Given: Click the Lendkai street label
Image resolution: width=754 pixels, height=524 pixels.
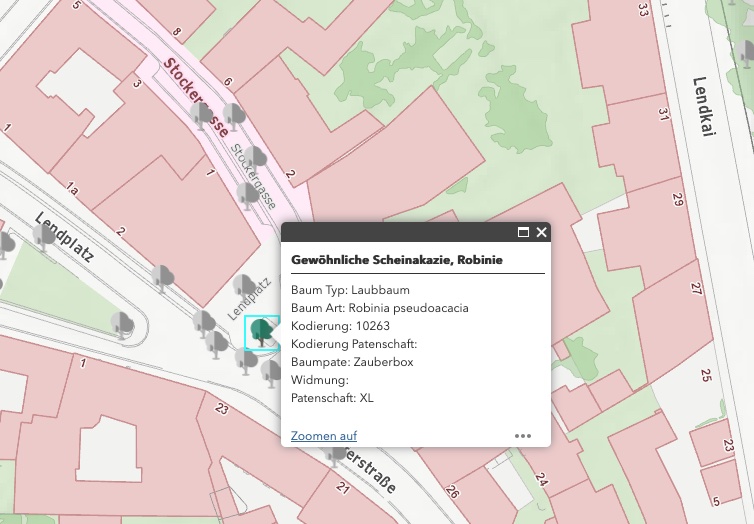Looking at the screenshot, I should 702,106.
